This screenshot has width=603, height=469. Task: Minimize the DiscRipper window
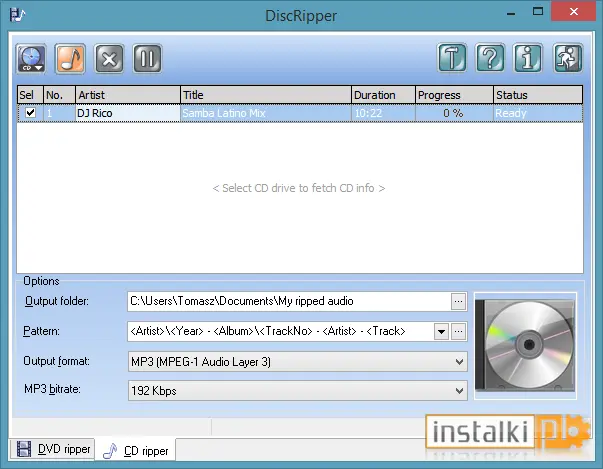[x=511, y=13]
